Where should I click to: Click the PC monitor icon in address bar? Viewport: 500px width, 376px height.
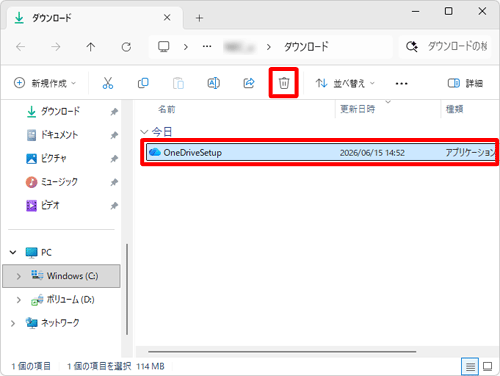163,47
